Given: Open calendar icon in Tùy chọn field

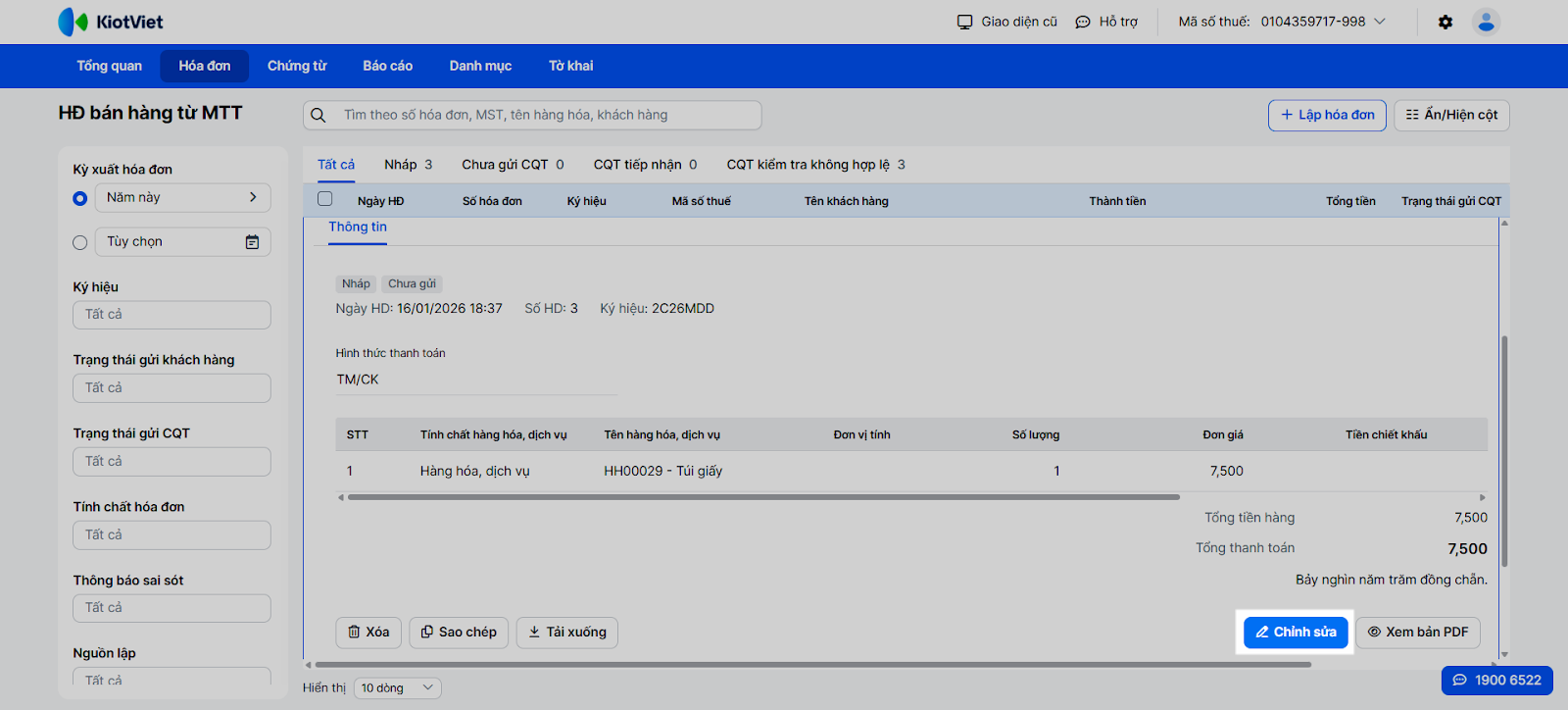Looking at the screenshot, I should (252, 242).
